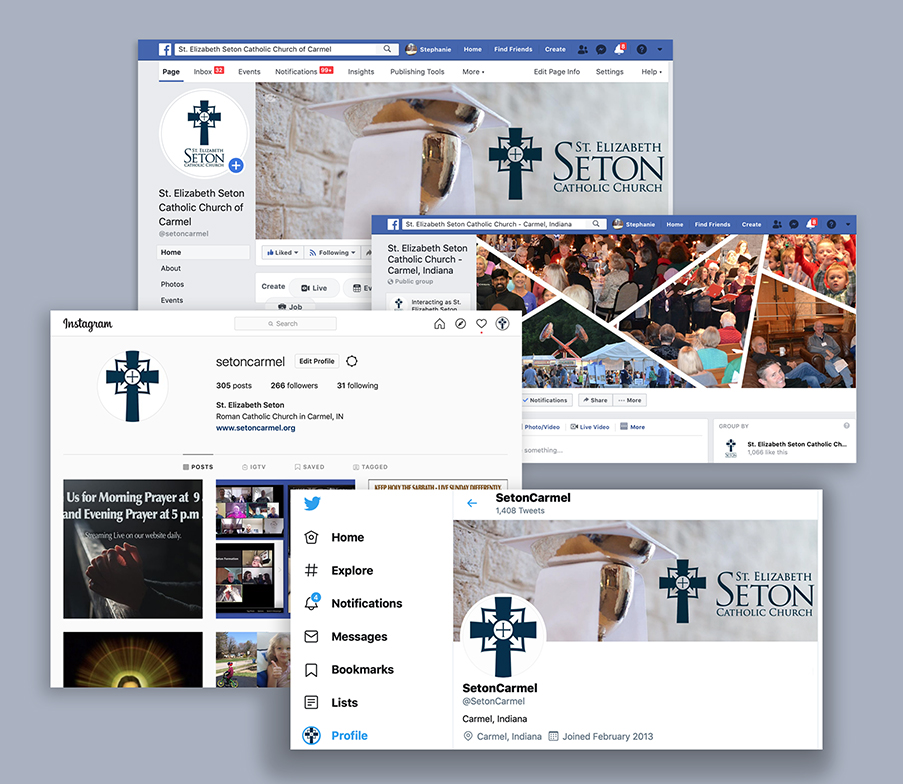
Task: Select the Tagged tab on Instagram
Action: coord(370,467)
